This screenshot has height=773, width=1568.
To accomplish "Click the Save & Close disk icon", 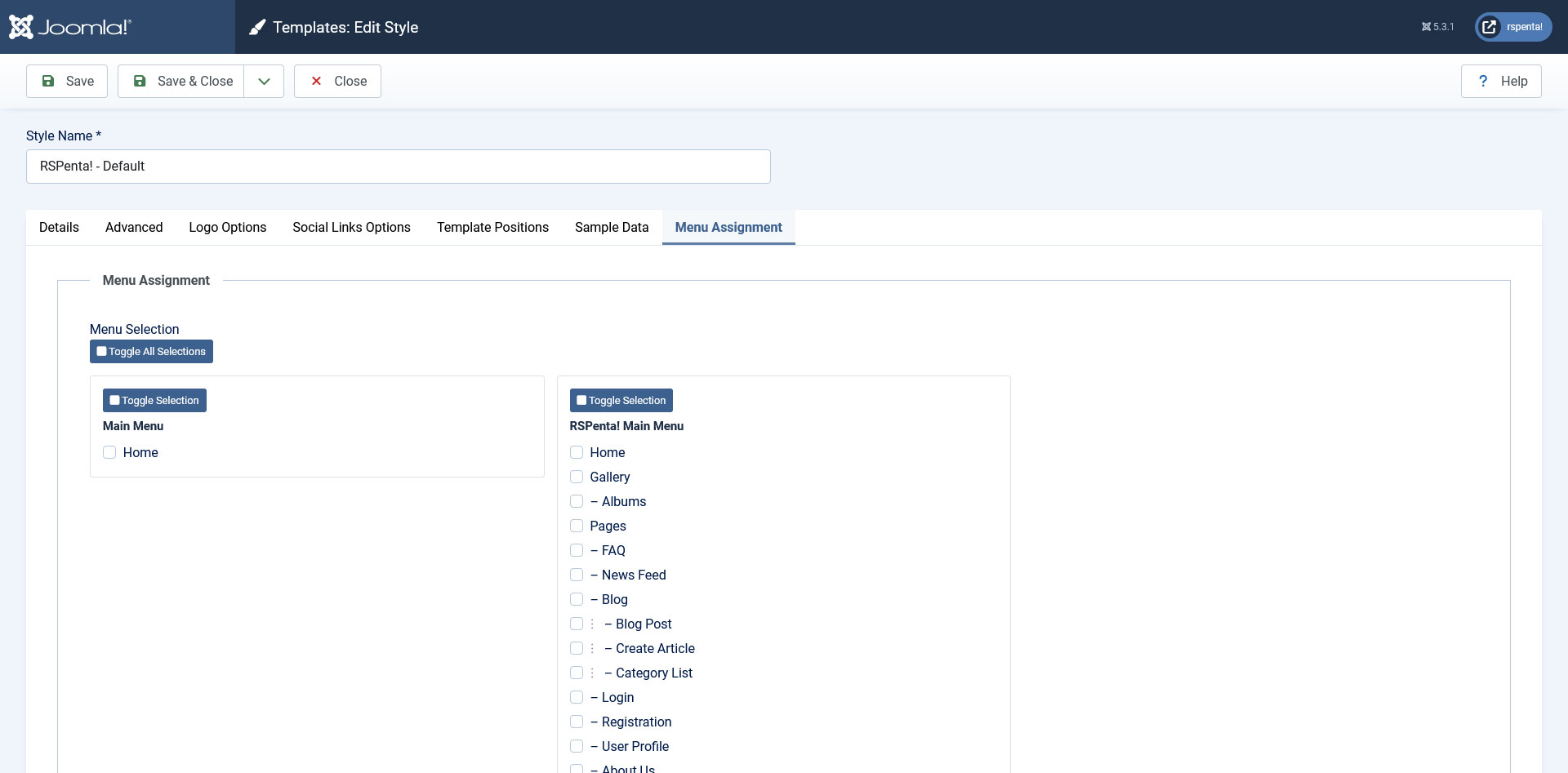I will (x=140, y=81).
